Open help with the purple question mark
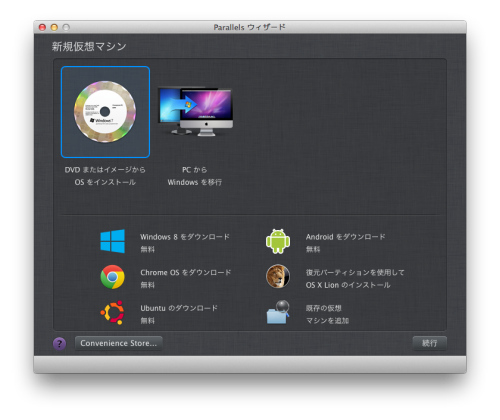Image resolution: width=500 pixels, height=420 pixels. pos(59,343)
